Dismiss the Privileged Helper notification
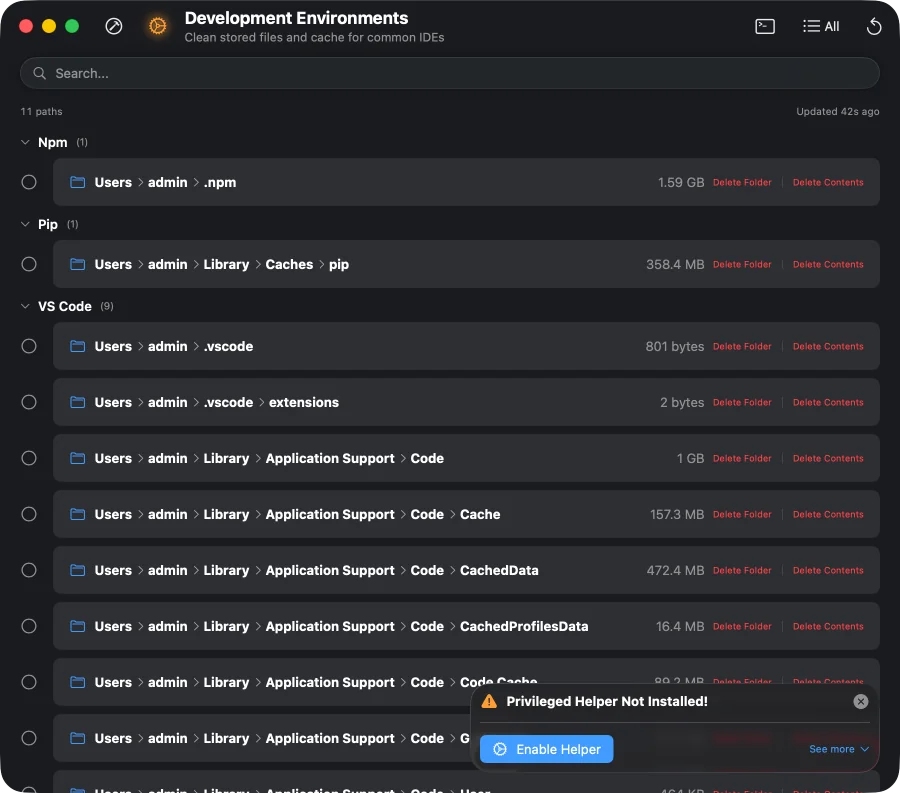Viewport: 900px width, 793px height. pos(860,701)
